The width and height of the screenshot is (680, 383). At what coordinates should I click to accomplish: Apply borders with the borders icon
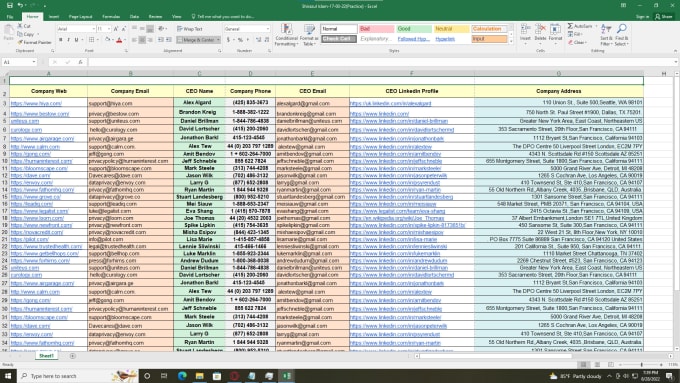[x=91, y=40]
